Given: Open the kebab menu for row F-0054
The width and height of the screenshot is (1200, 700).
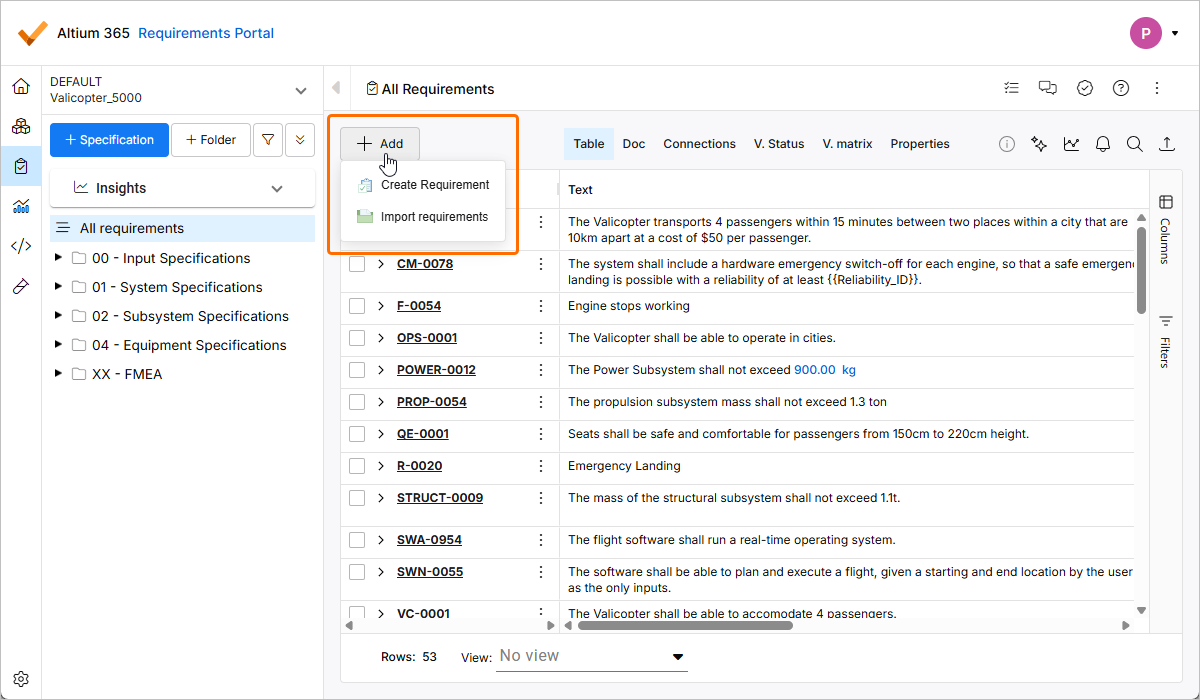Looking at the screenshot, I should 541,306.
